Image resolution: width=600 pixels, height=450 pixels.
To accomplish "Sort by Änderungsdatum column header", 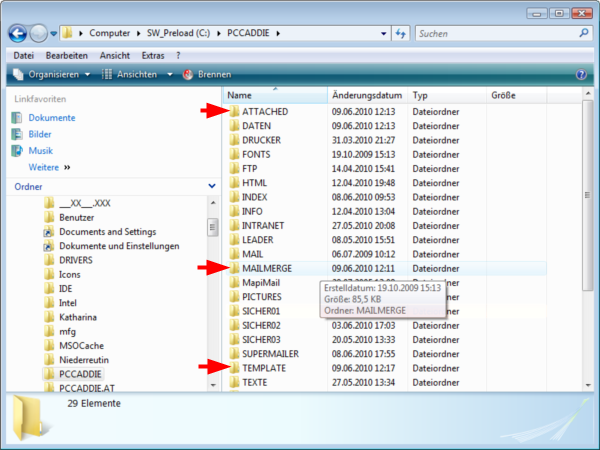I will [367, 95].
